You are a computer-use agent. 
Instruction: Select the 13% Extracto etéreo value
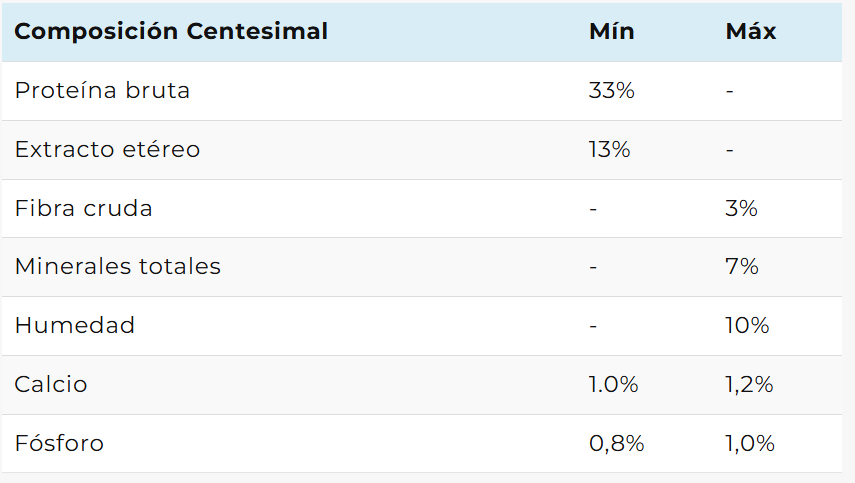pos(609,150)
